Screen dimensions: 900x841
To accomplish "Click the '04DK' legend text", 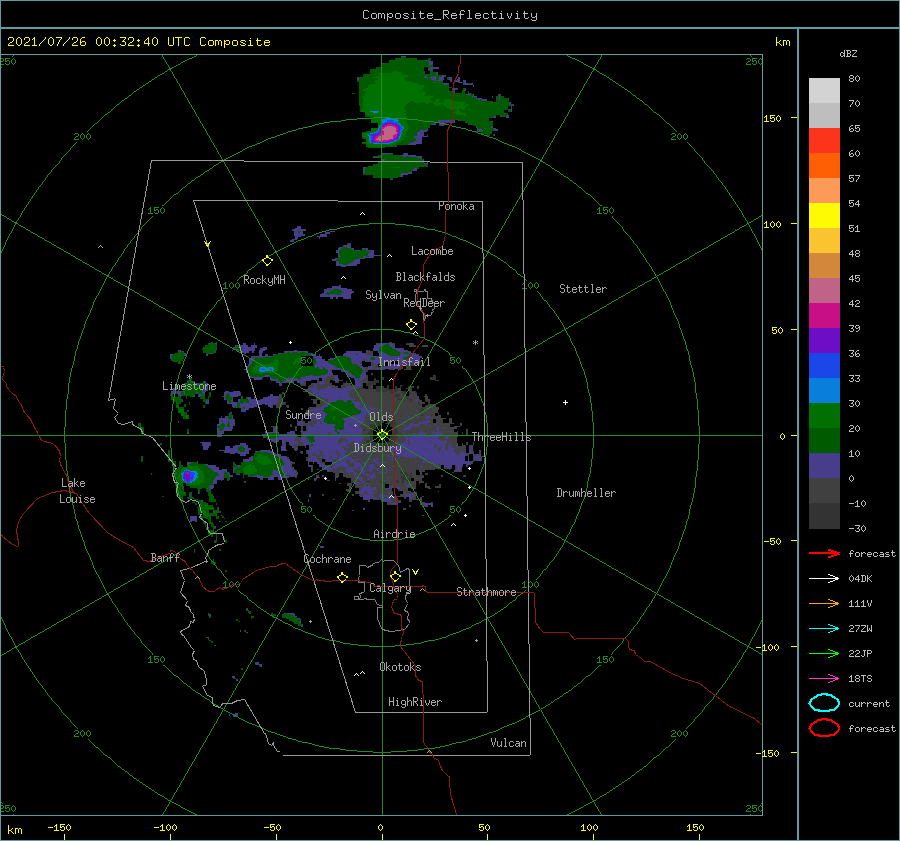I will tap(860, 578).
